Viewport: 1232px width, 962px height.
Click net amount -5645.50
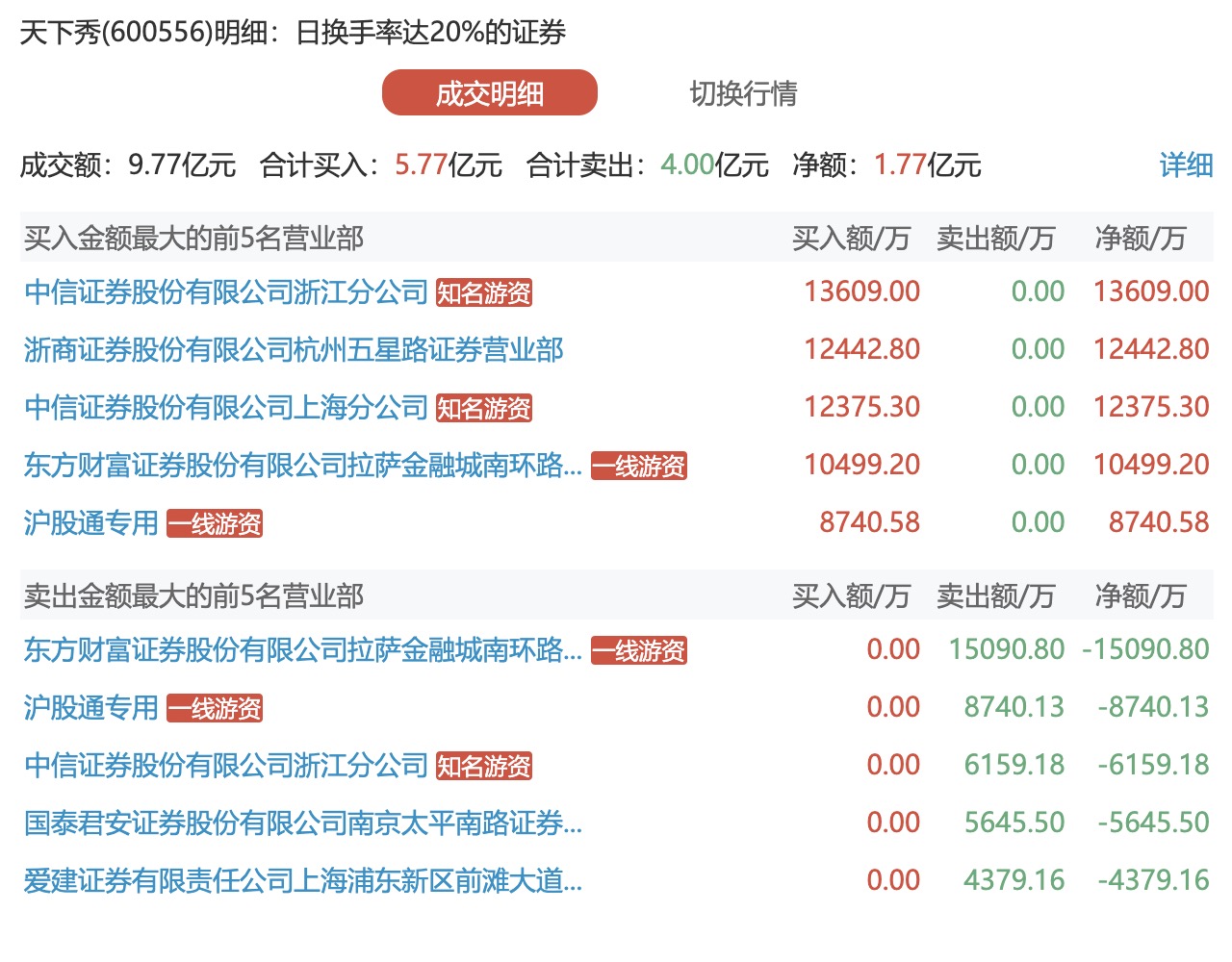coord(1153,823)
